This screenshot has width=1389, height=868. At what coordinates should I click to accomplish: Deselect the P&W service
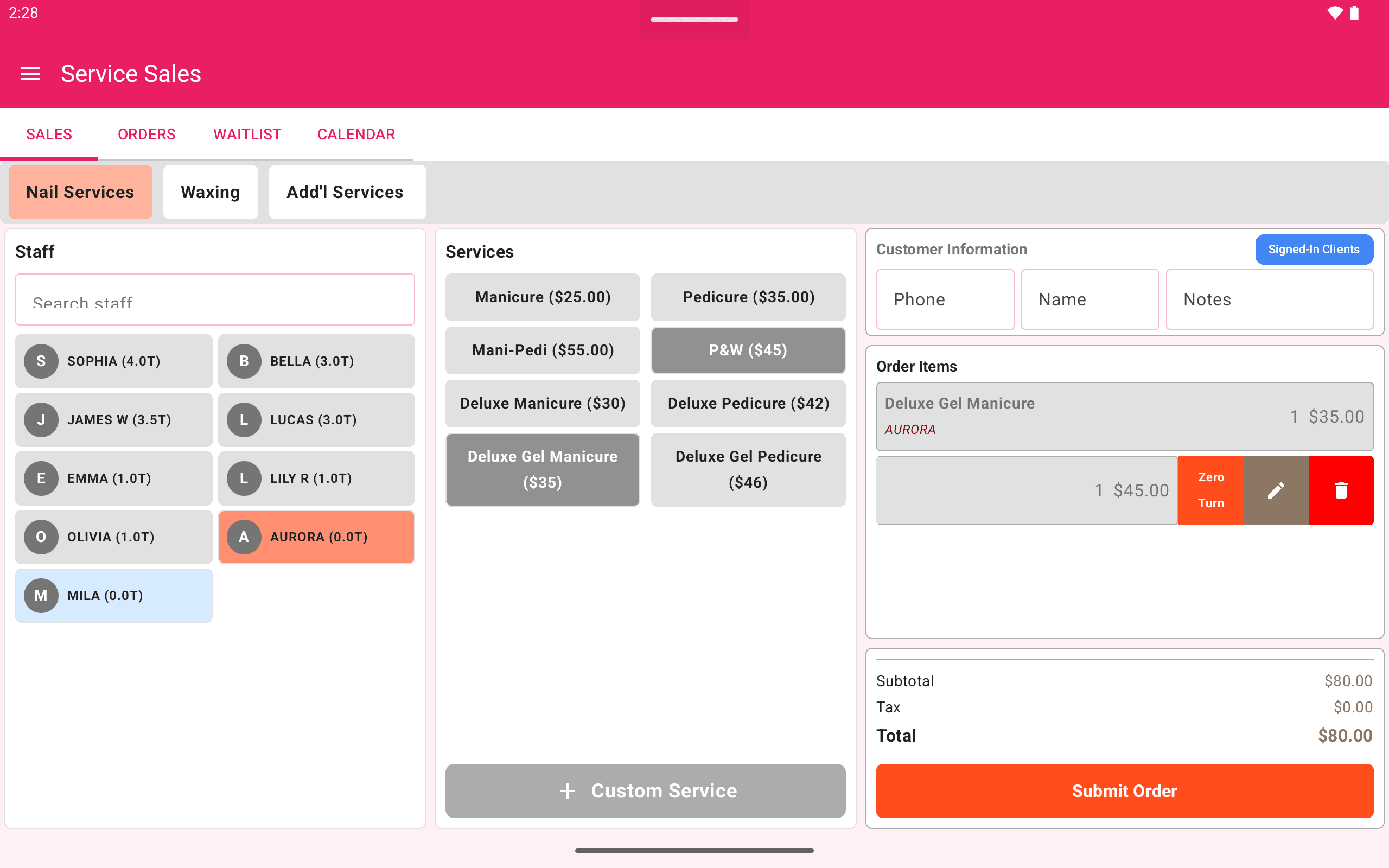[x=748, y=349]
